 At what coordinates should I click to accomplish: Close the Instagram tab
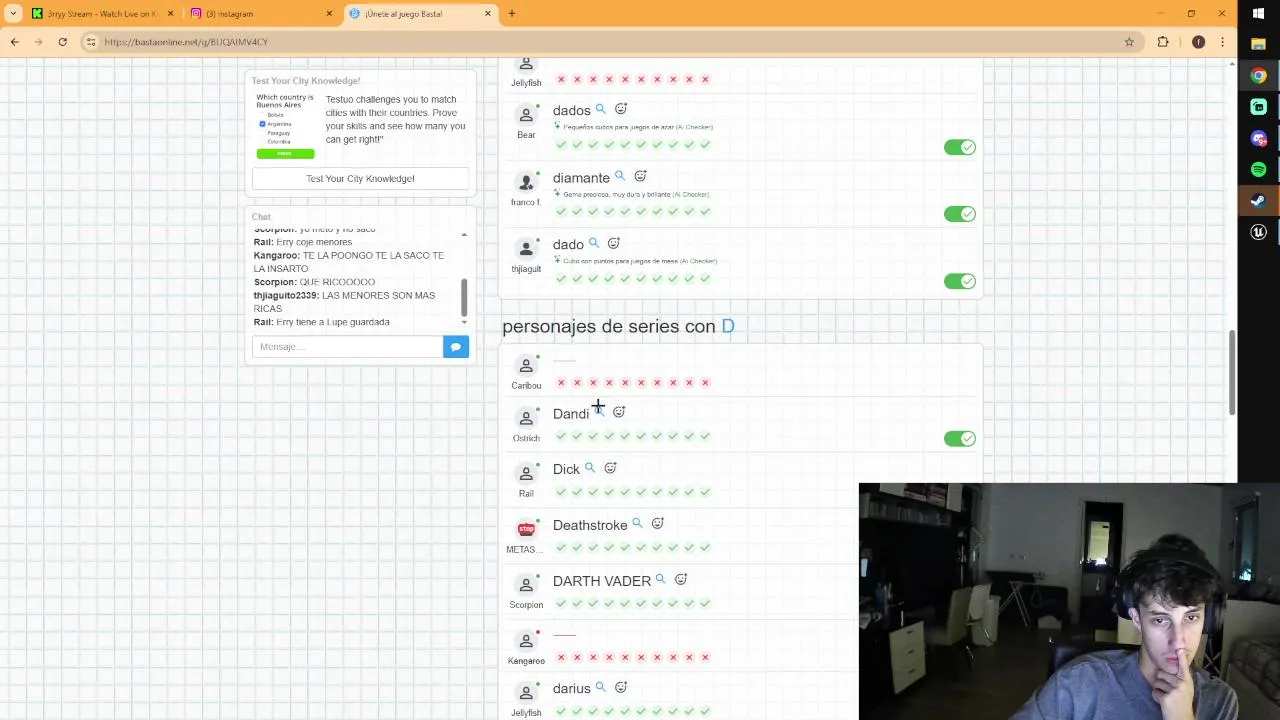[x=329, y=13]
